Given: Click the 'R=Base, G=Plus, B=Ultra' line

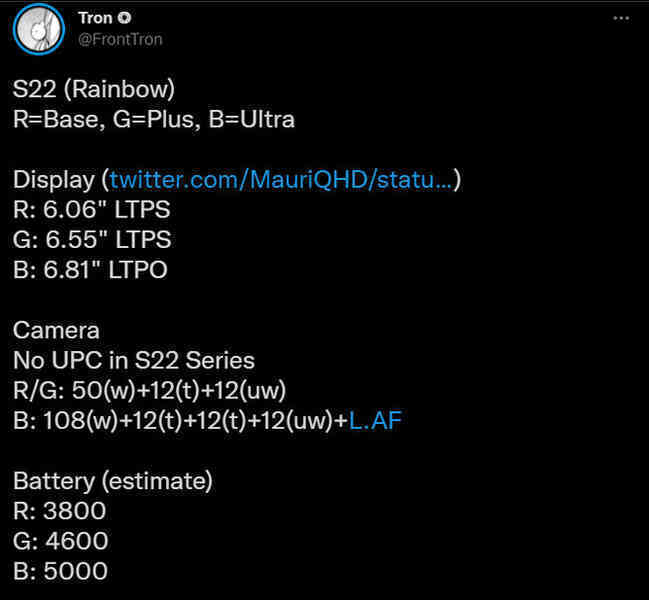Looking at the screenshot, I should click(x=154, y=120).
